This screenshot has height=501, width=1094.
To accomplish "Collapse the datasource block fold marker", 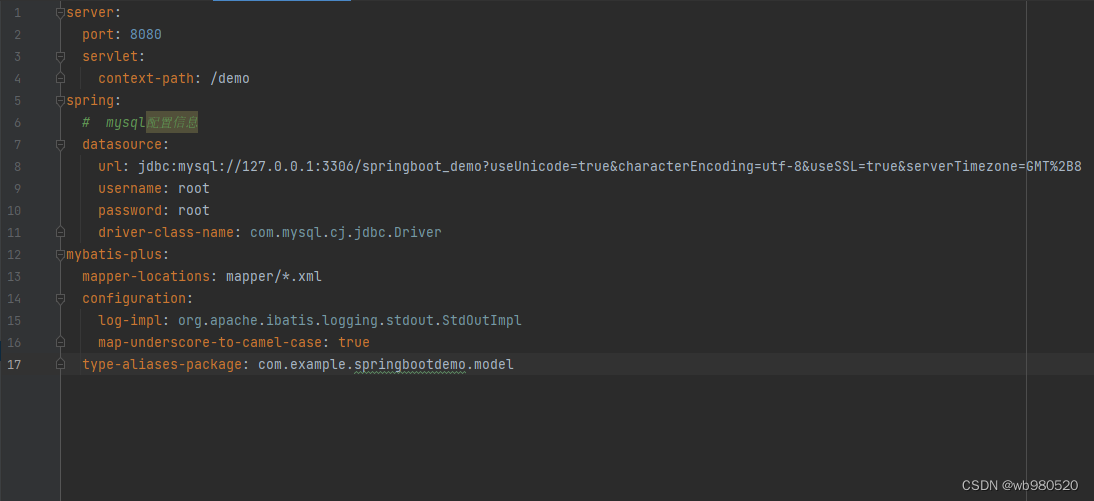I will click(61, 144).
